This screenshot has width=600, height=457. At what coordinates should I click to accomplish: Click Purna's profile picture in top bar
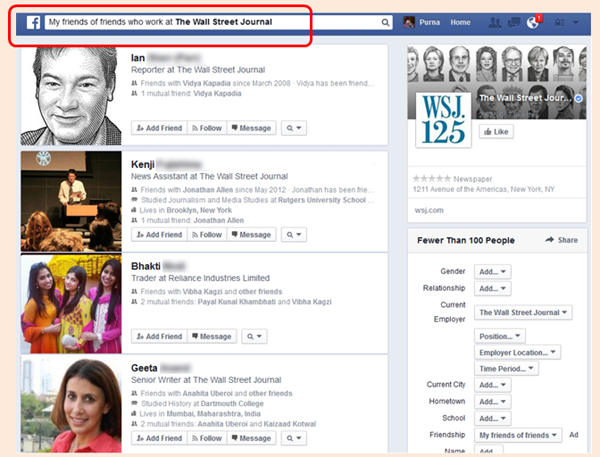(409, 22)
